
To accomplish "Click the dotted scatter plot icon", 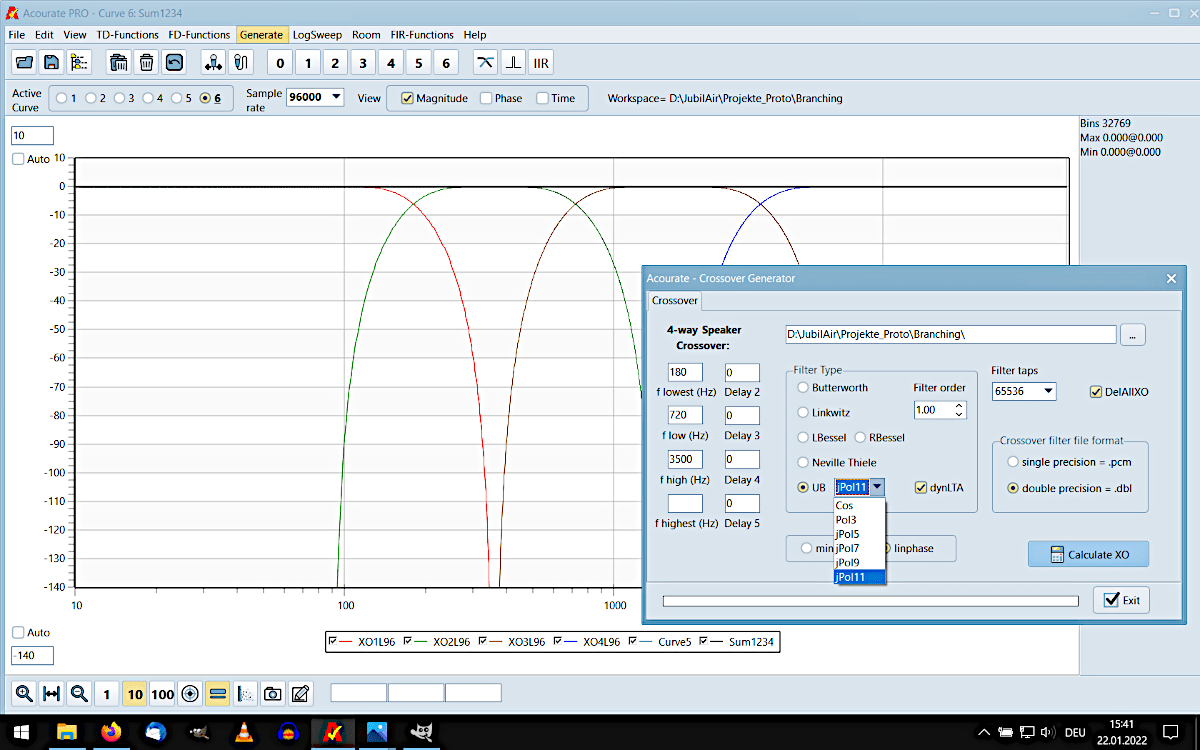I will tap(245, 693).
